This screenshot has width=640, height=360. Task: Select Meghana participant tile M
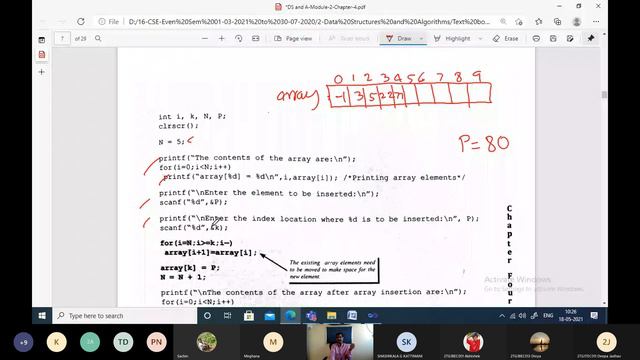(x=273, y=342)
